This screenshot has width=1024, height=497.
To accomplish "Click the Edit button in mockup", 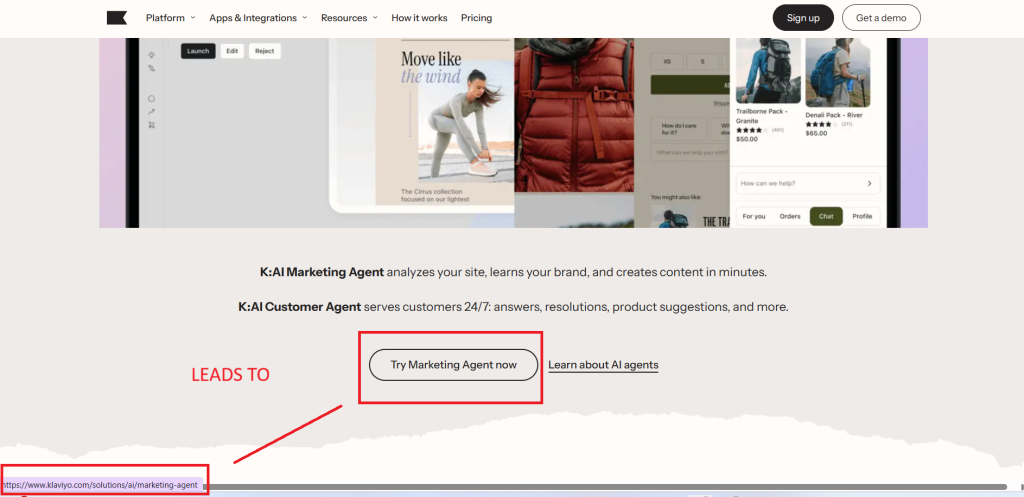I will (232, 51).
